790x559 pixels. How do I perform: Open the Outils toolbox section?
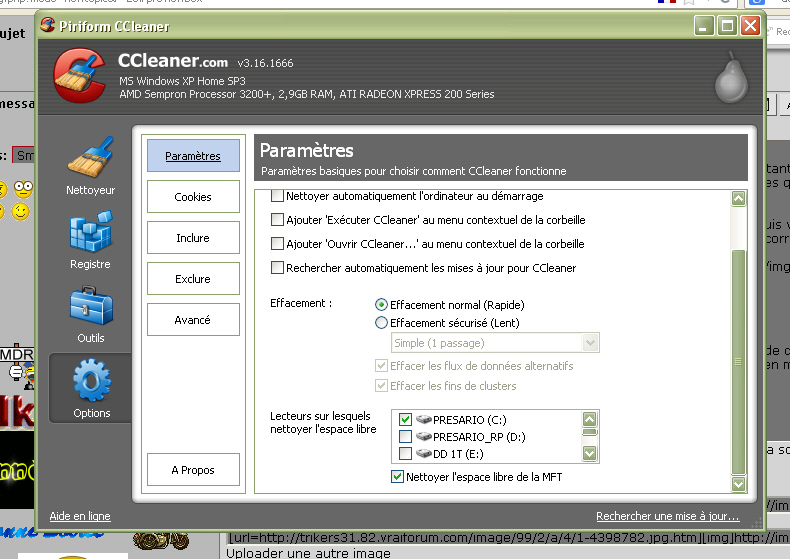(x=91, y=315)
